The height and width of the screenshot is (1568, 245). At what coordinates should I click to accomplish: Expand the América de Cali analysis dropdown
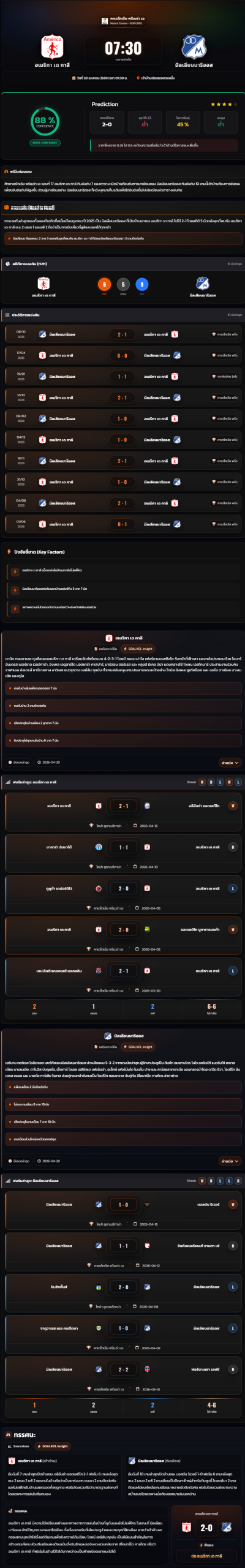[x=230, y=763]
